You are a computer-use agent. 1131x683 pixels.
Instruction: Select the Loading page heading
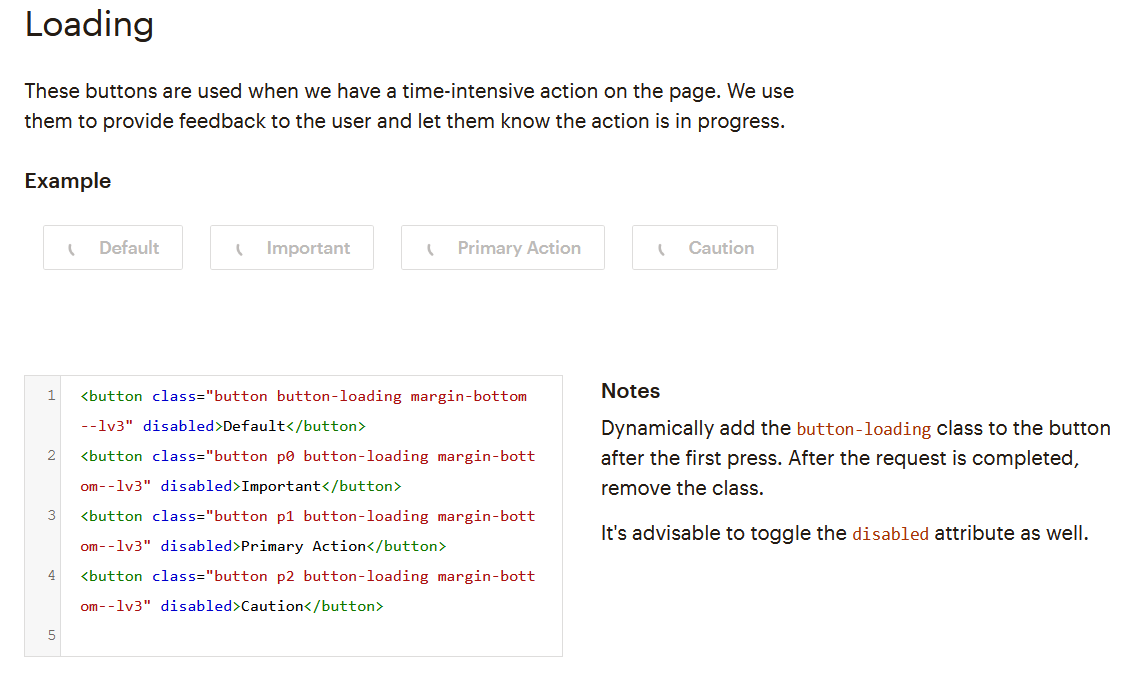(89, 25)
